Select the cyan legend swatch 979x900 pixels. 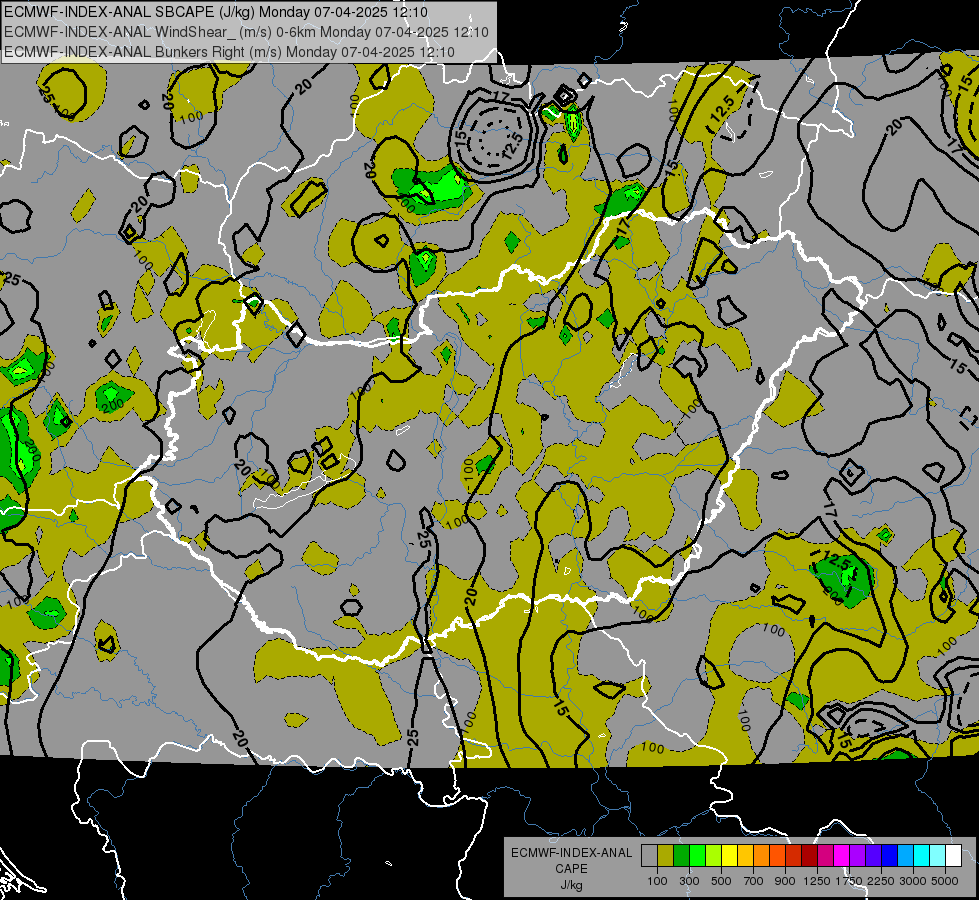922,856
